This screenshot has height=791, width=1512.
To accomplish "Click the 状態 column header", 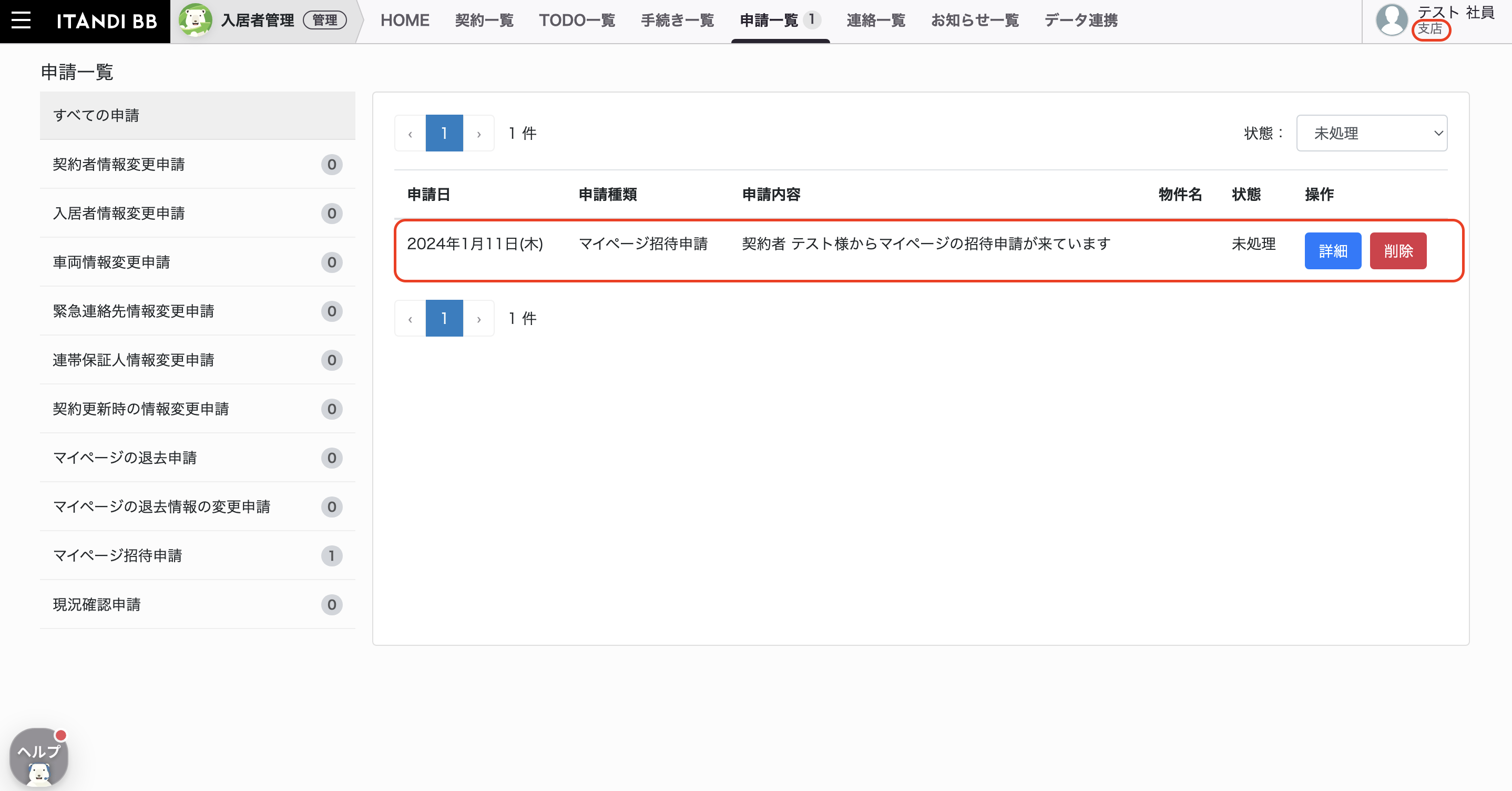I will [x=1246, y=195].
